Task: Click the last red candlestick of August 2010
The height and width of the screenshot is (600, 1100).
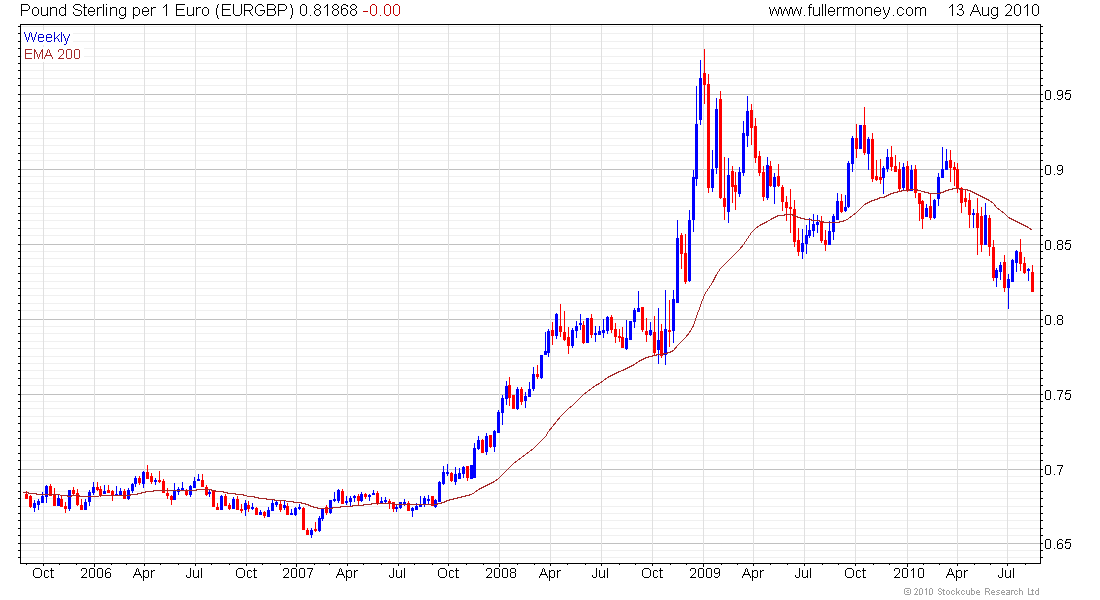Action: coord(1033,280)
